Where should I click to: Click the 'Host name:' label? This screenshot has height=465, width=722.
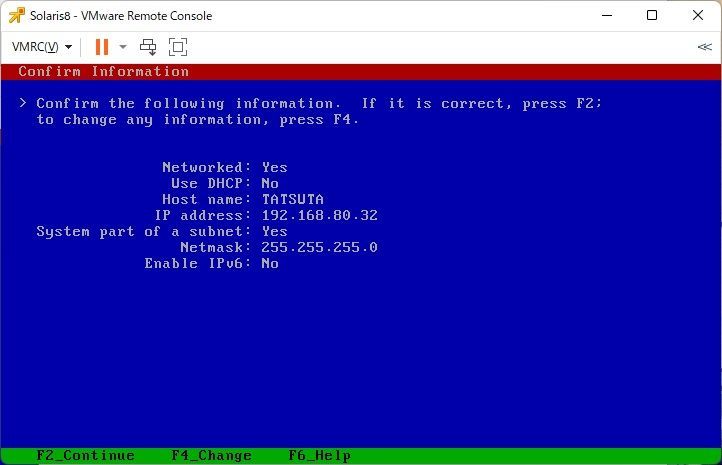(207, 199)
